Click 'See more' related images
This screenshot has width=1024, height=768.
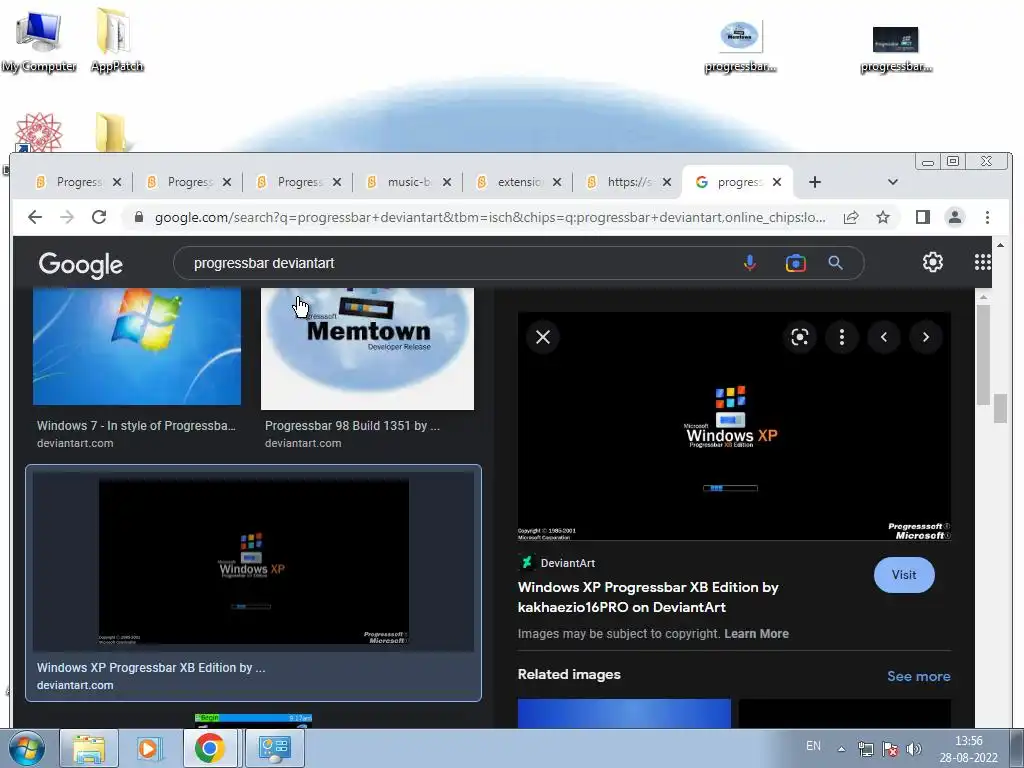[918, 676]
